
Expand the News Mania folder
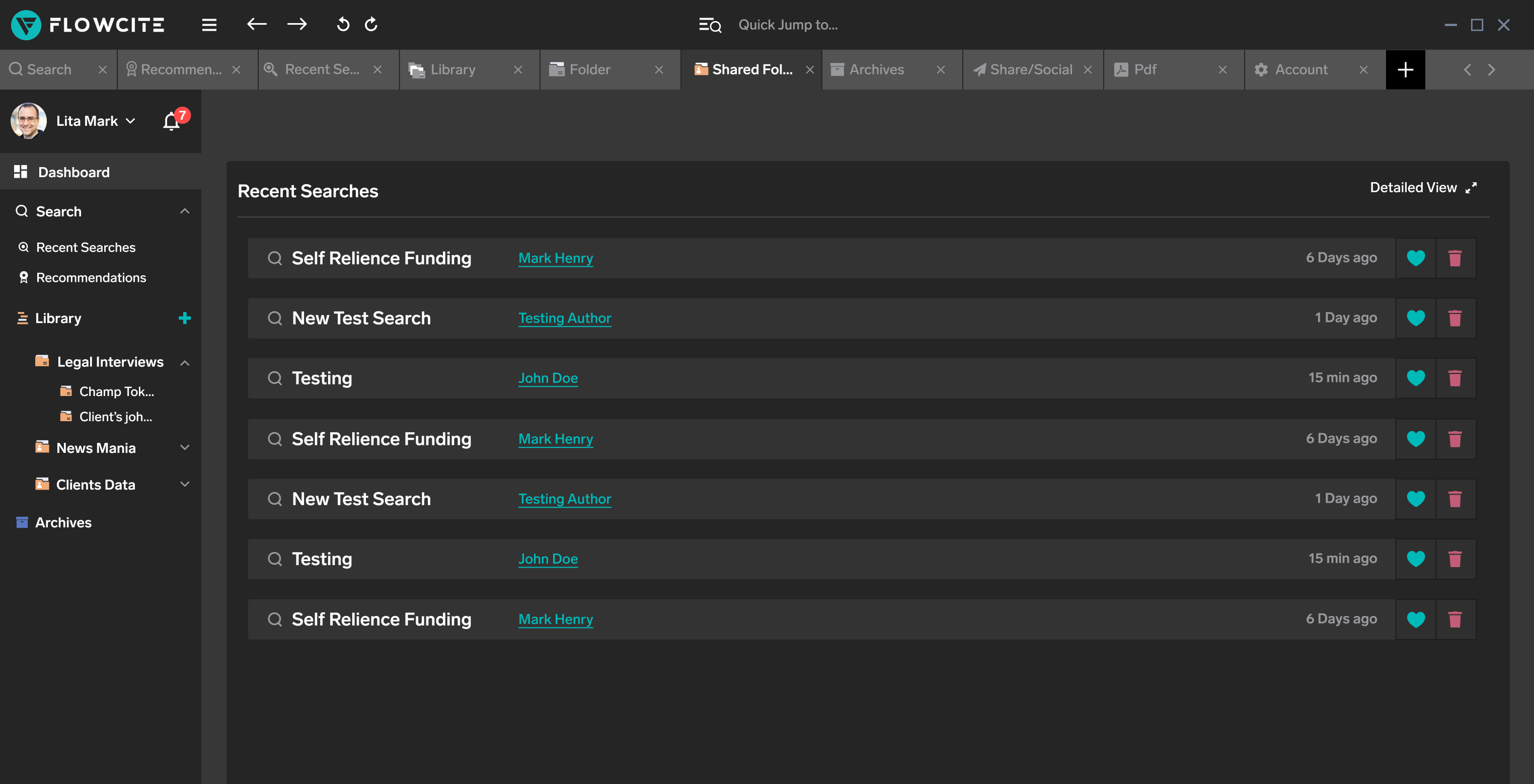(x=185, y=448)
